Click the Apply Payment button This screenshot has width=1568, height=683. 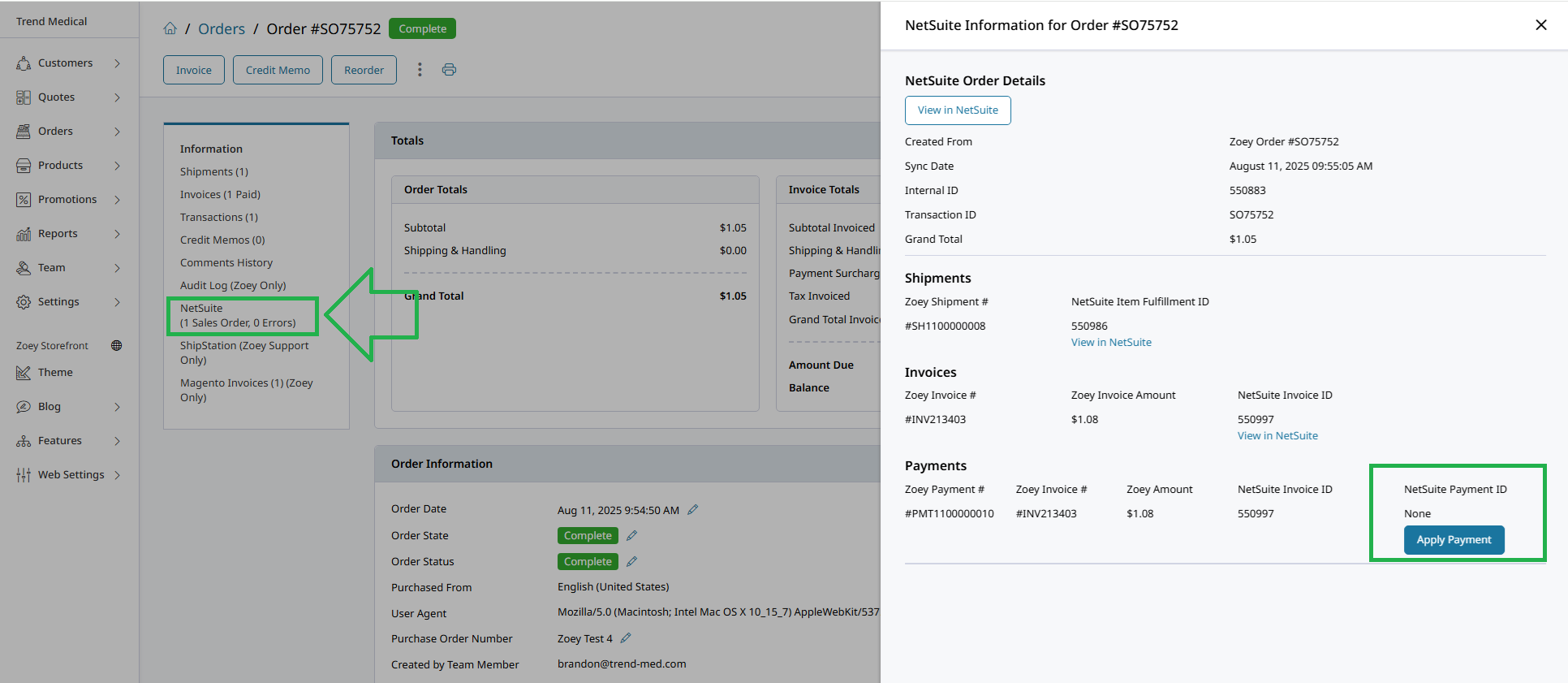[1454, 540]
